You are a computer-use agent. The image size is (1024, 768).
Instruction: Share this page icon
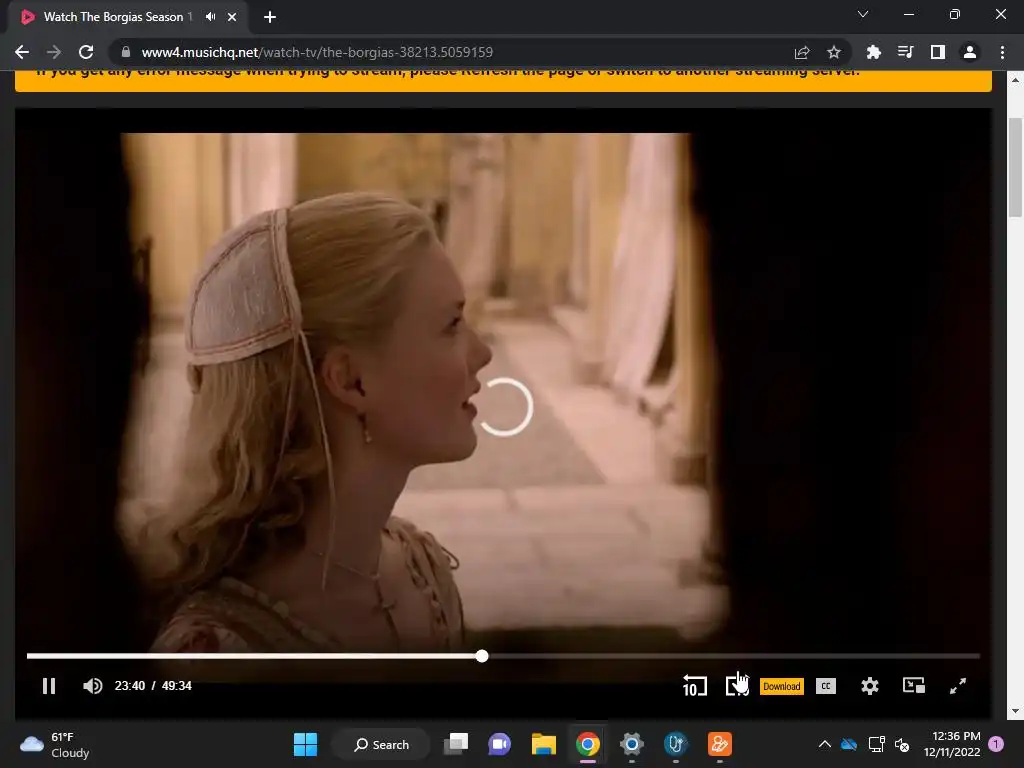802,52
